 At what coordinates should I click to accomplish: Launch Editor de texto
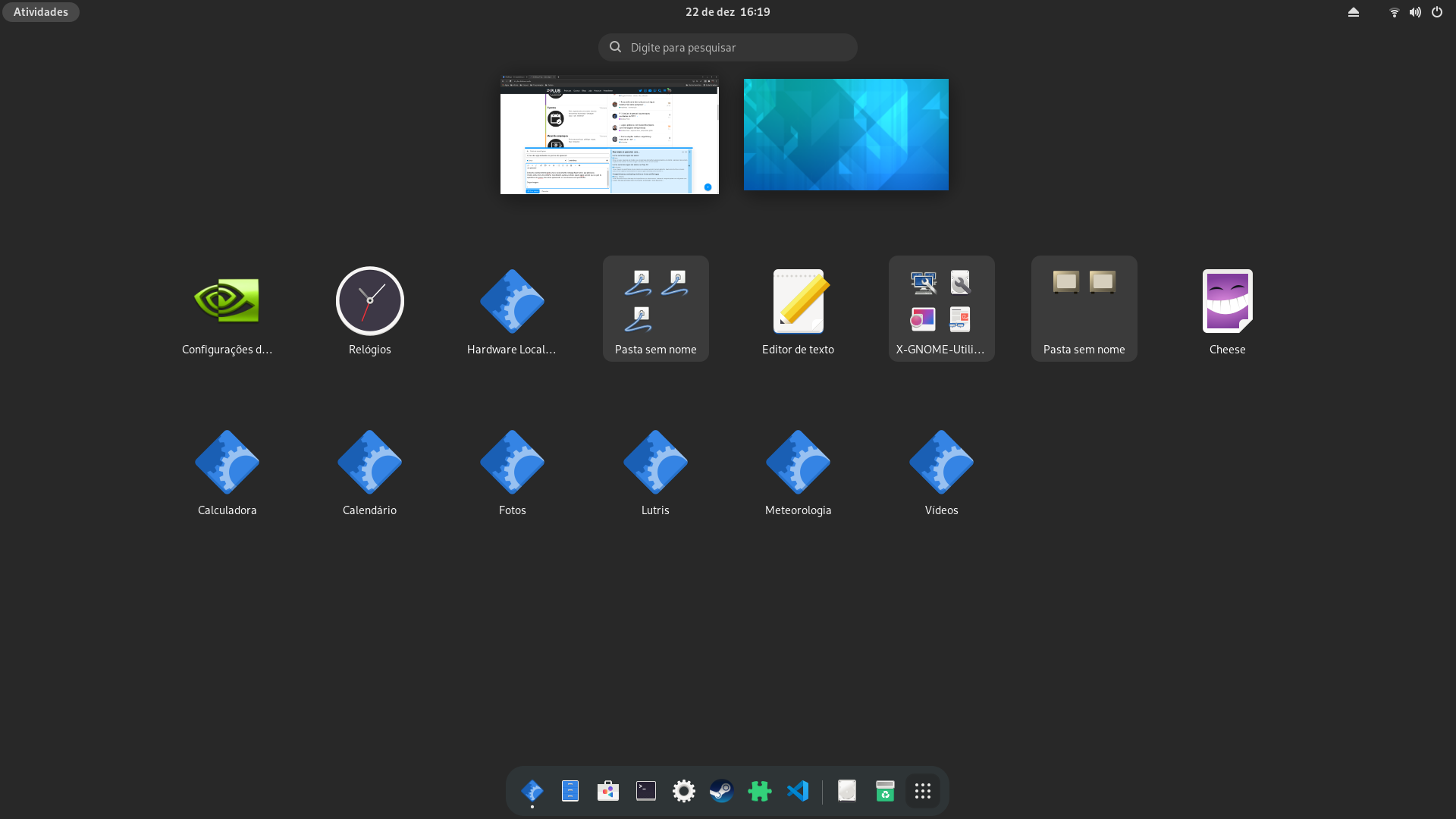pos(798,301)
